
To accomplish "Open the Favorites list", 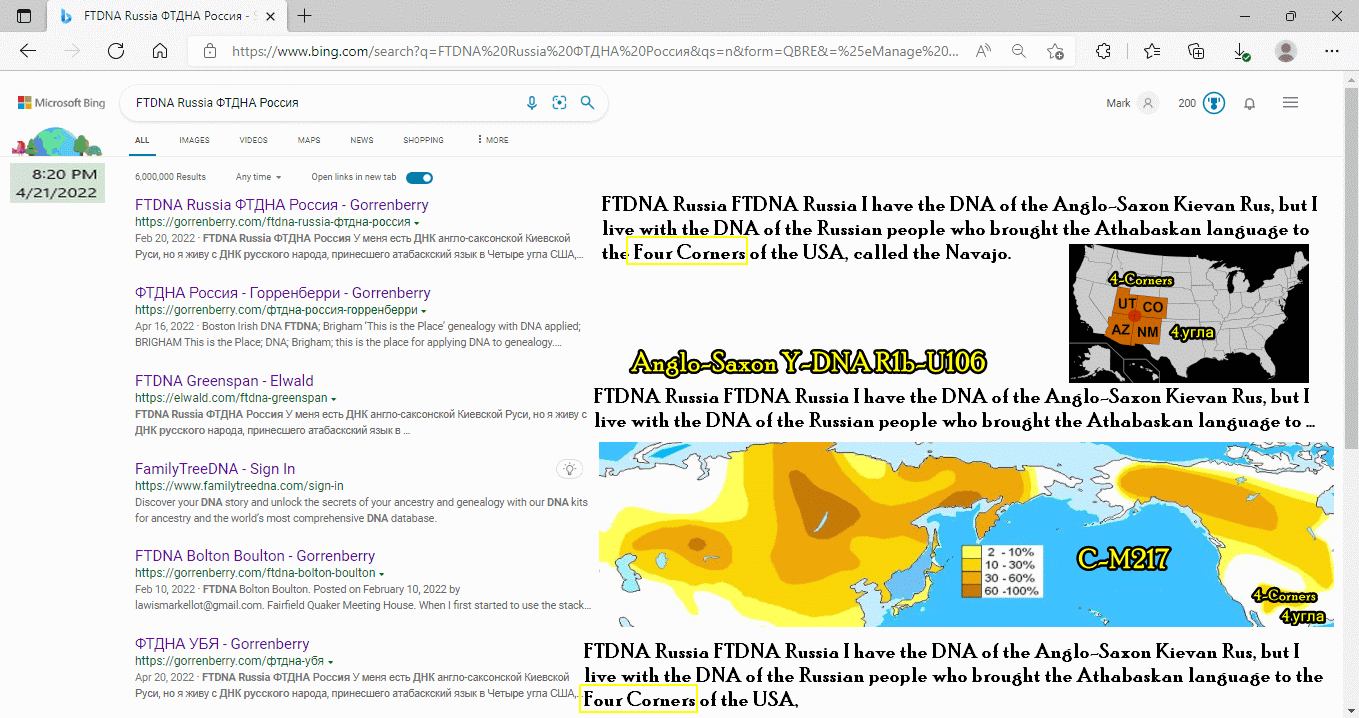I will coord(1152,51).
